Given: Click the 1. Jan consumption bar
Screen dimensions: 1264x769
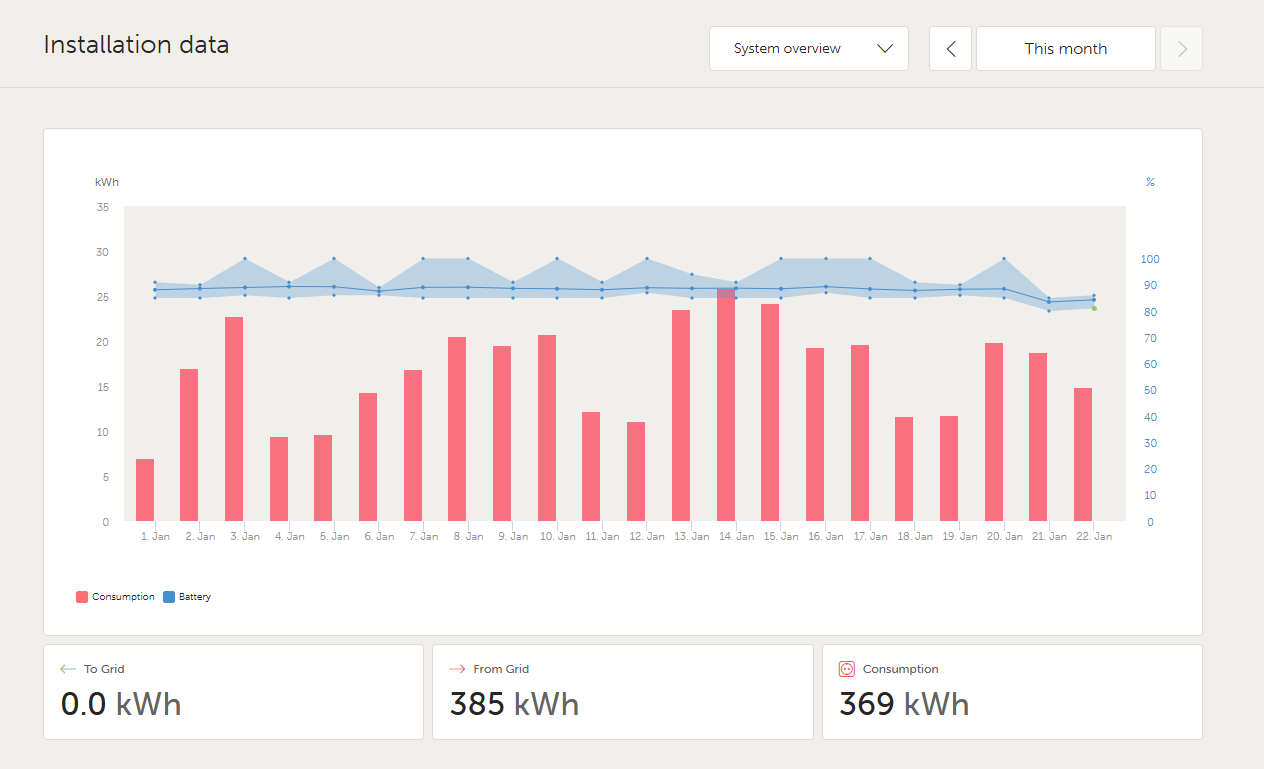Looking at the screenshot, I should (x=145, y=490).
